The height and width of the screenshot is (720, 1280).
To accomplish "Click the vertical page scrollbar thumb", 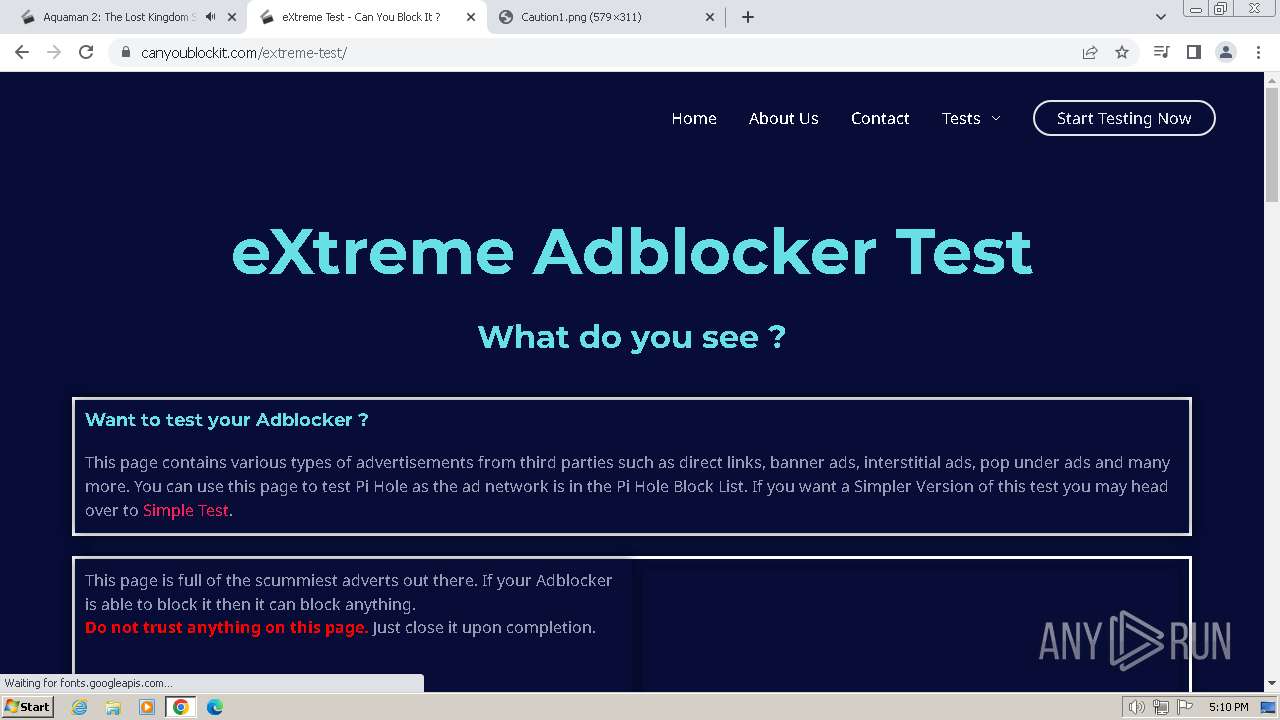I will (x=1272, y=145).
